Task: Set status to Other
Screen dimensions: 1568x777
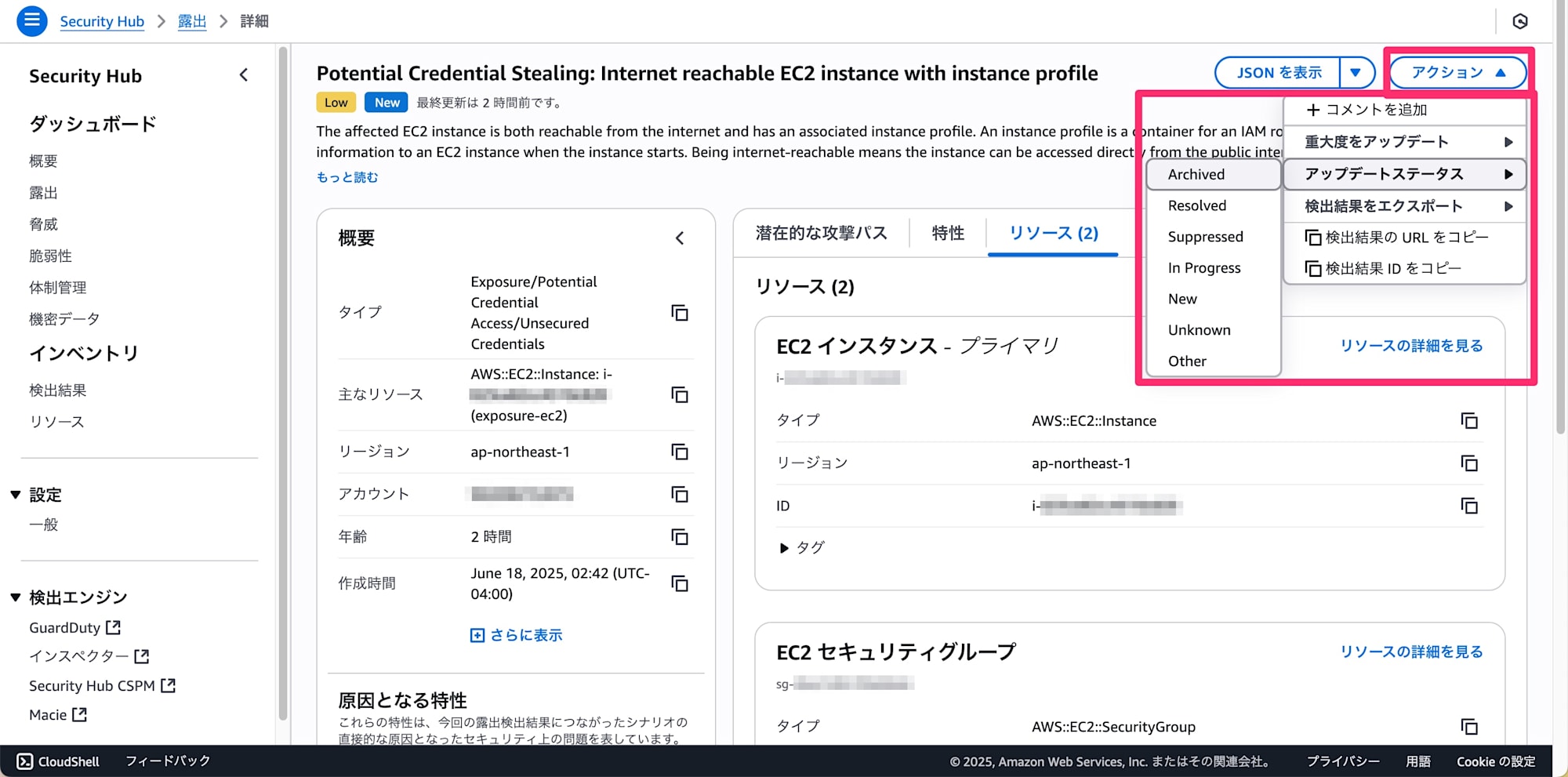Action: pos(1214,361)
